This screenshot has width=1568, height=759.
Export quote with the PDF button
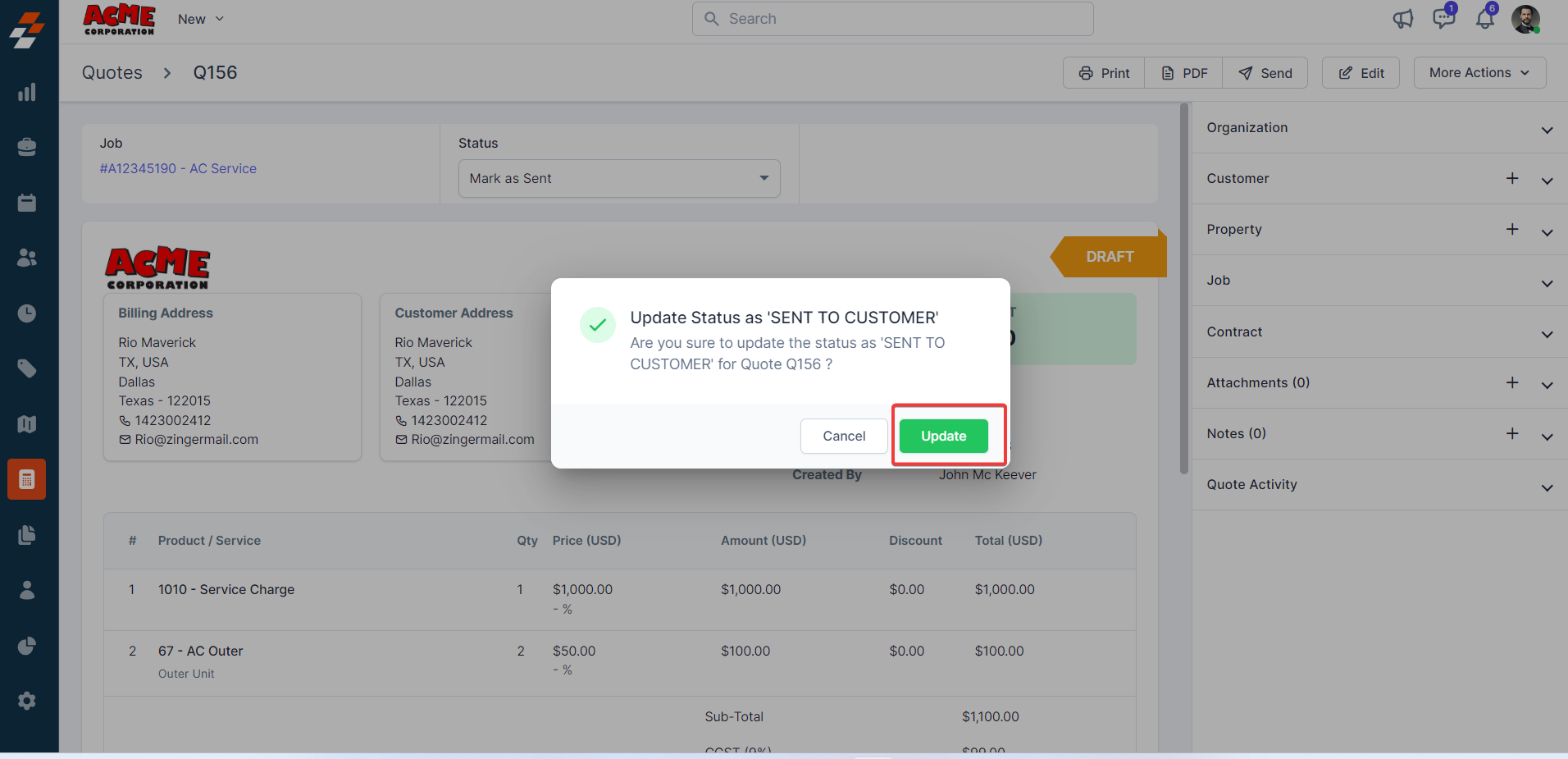coord(1184,73)
